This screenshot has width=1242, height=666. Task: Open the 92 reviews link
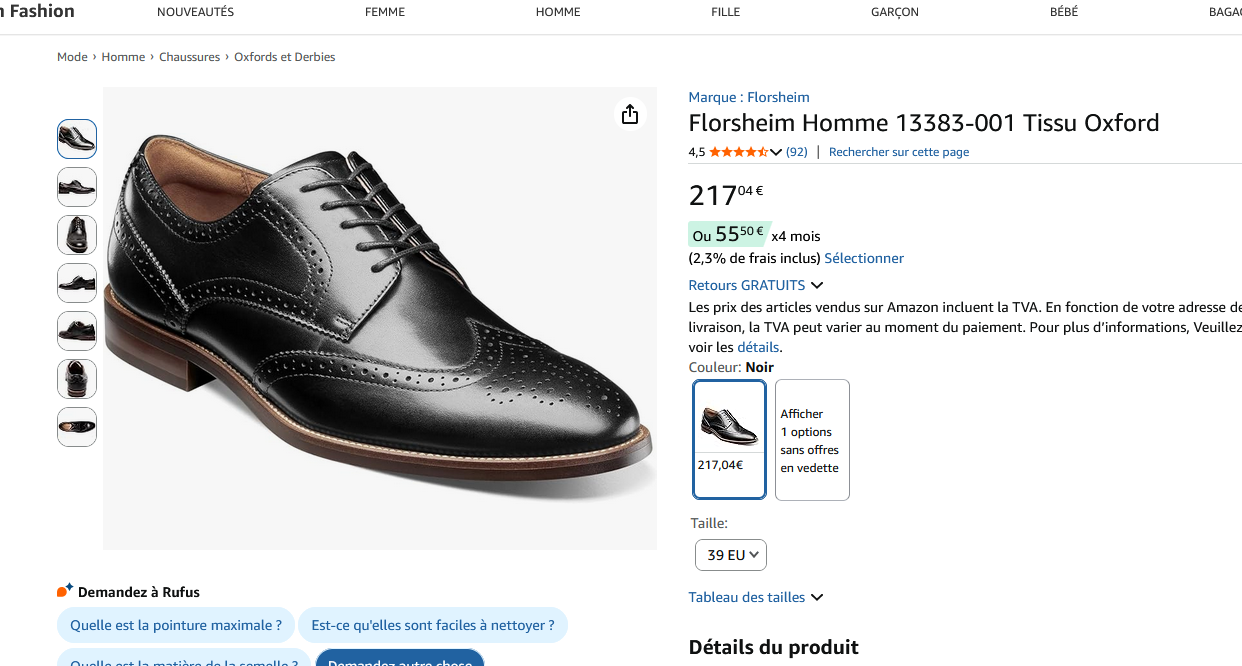point(797,152)
